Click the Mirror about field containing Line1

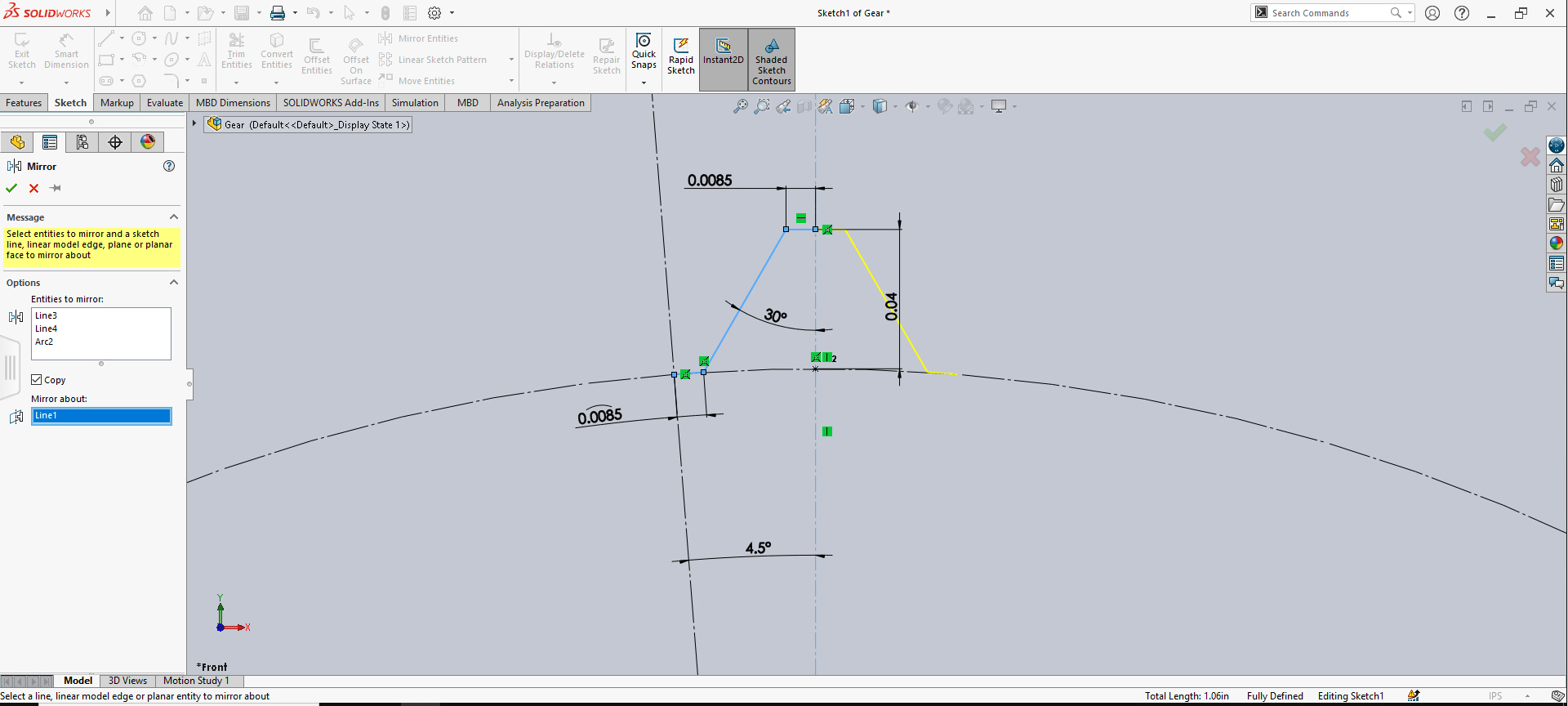tap(100, 416)
